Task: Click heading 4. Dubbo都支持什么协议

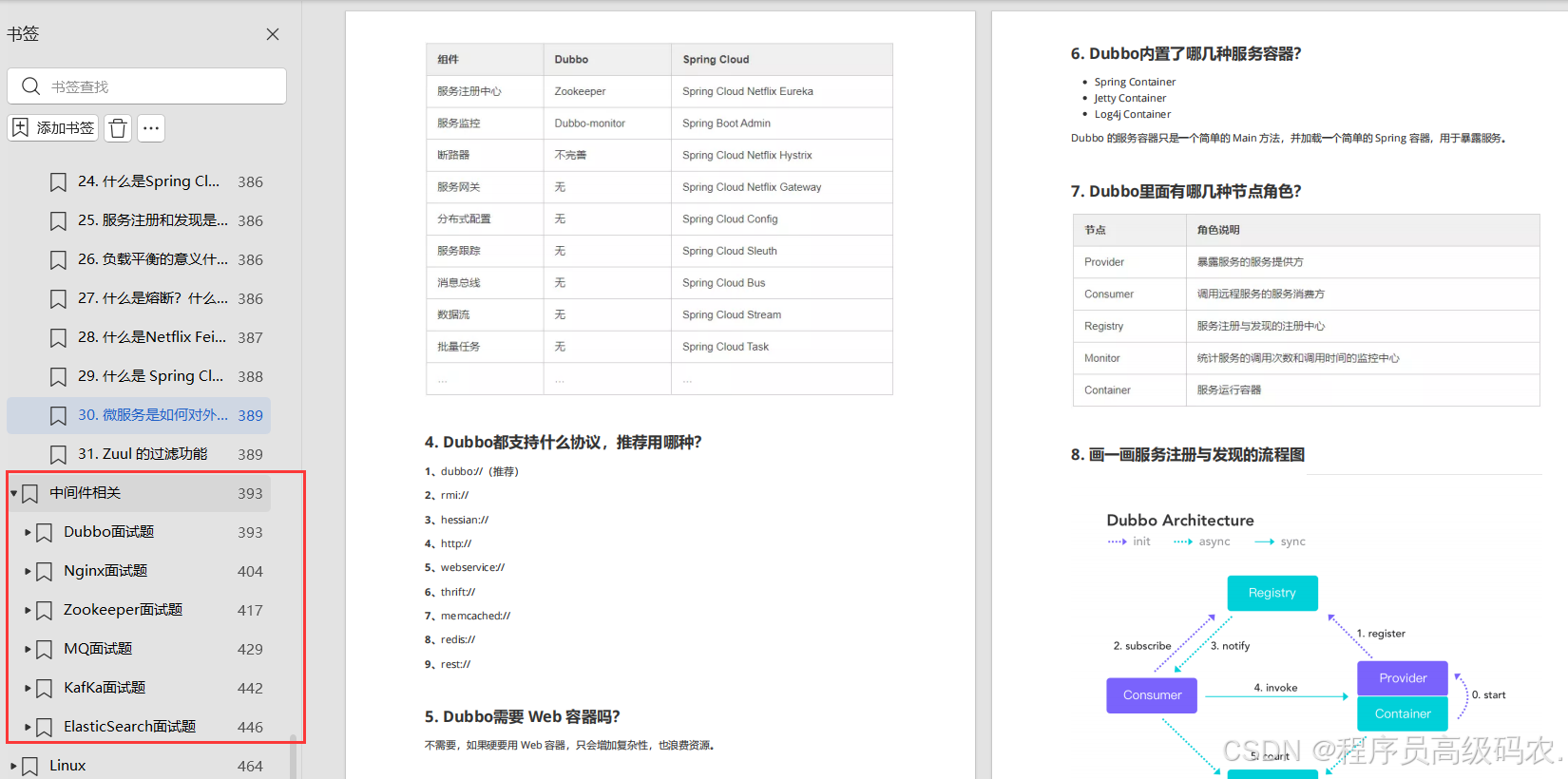Action: pyautogui.click(x=563, y=442)
